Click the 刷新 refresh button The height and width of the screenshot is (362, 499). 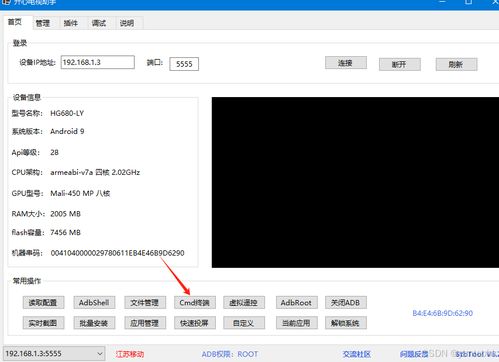[x=456, y=64]
